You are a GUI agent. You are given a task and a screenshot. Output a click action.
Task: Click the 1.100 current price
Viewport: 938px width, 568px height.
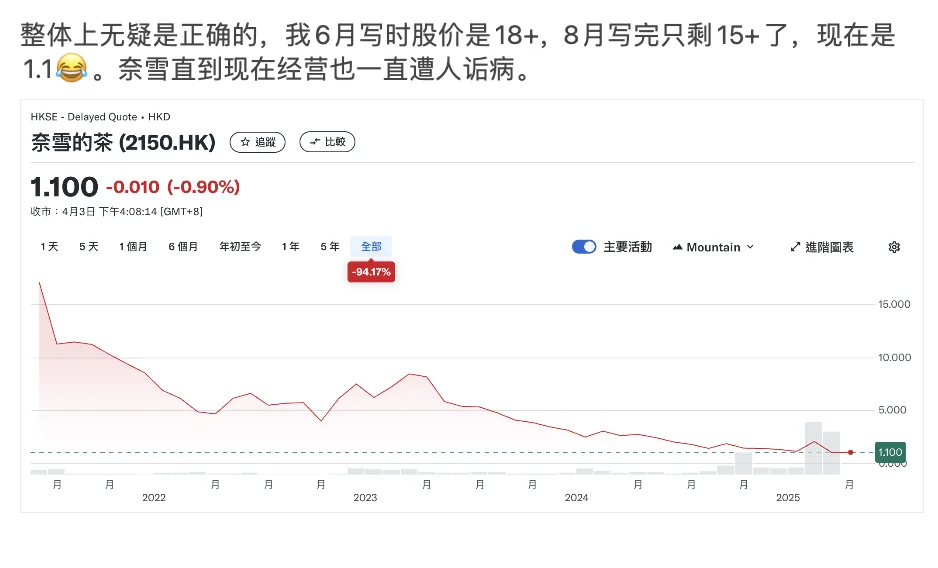tap(64, 187)
